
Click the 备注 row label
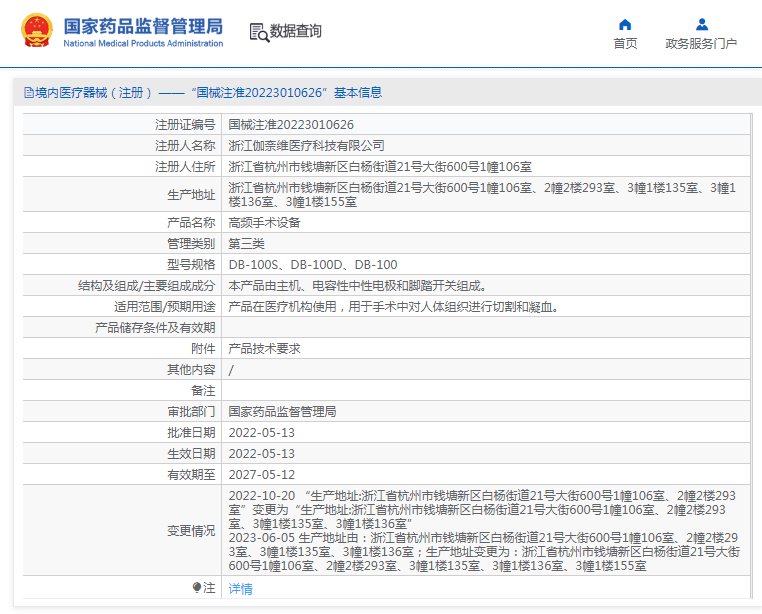(x=203, y=390)
